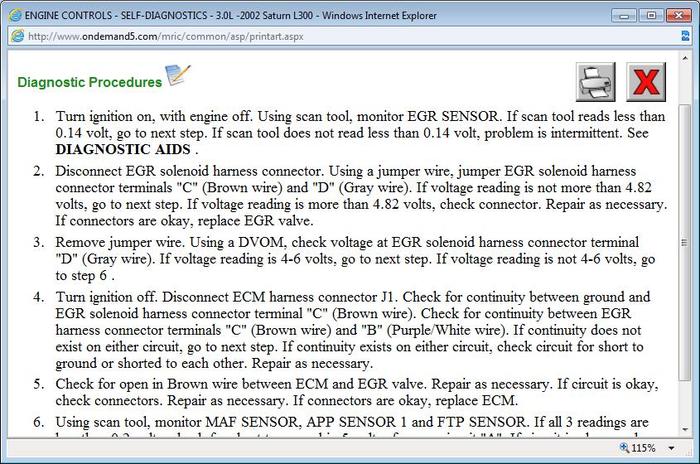Screen dimensions: 700x464
Task: Click the printer icon to print the article
Action: tap(596, 82)
